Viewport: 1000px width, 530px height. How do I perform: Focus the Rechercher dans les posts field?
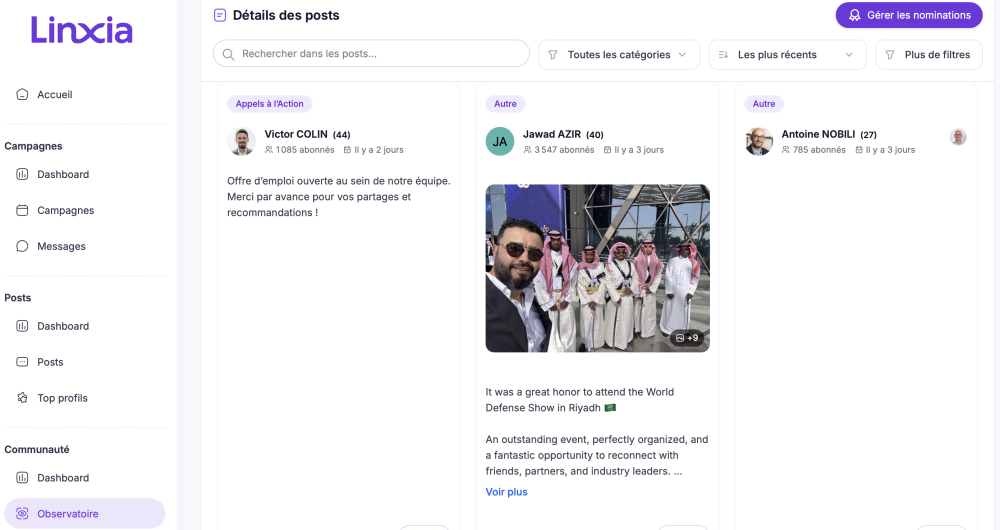(x=371, y=54)
